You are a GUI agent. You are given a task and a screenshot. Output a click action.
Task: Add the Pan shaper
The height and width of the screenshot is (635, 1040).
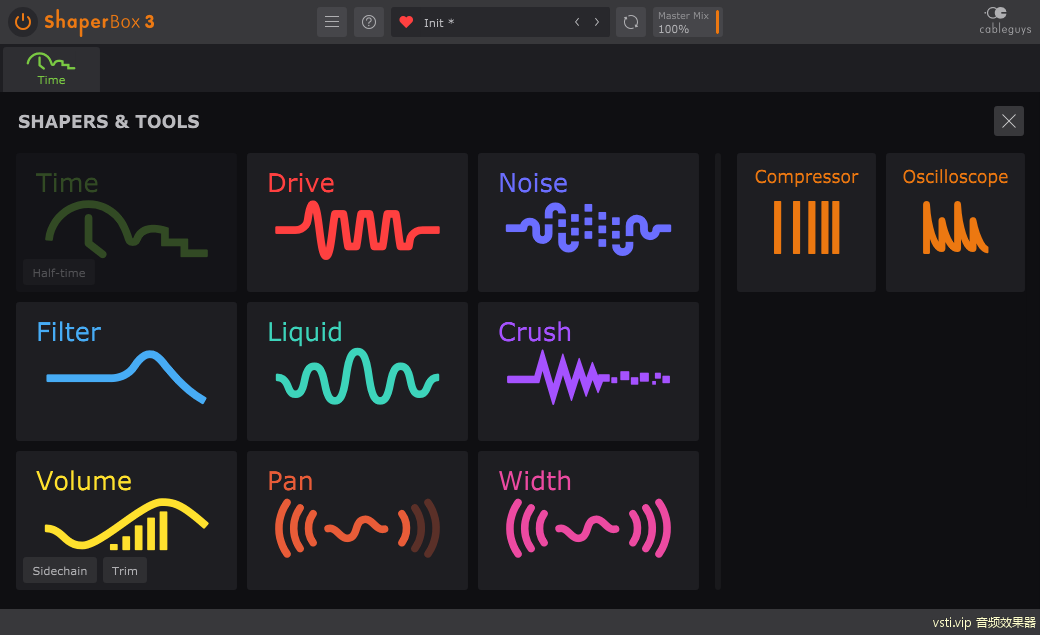[358, 520]
